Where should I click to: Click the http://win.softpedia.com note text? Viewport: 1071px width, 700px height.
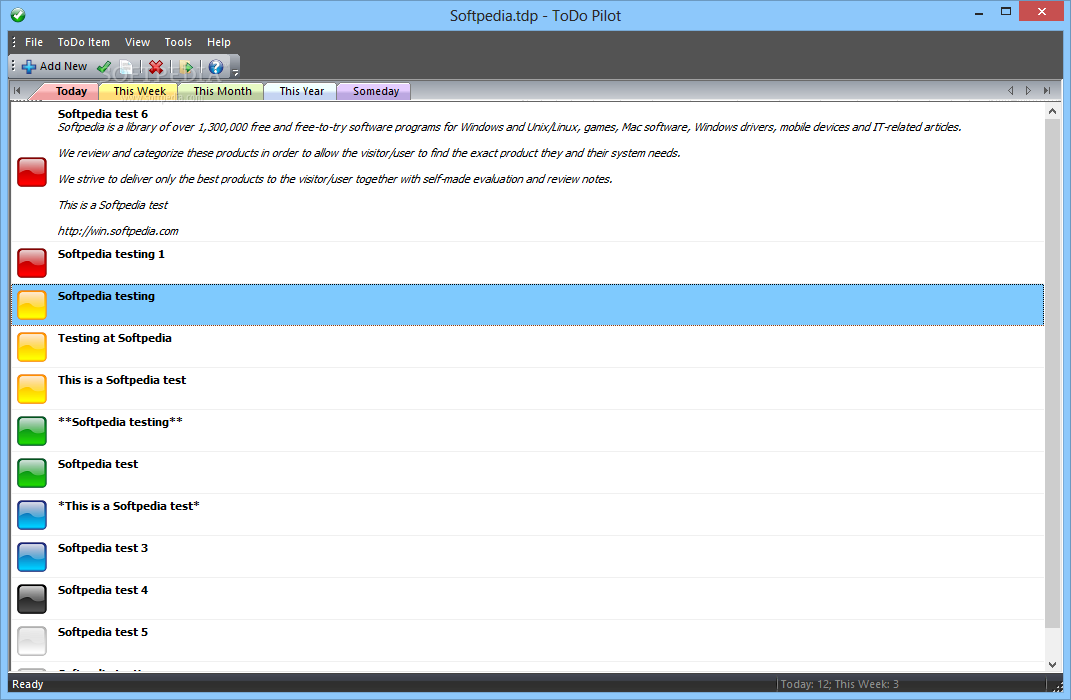(x=118, y=231)
